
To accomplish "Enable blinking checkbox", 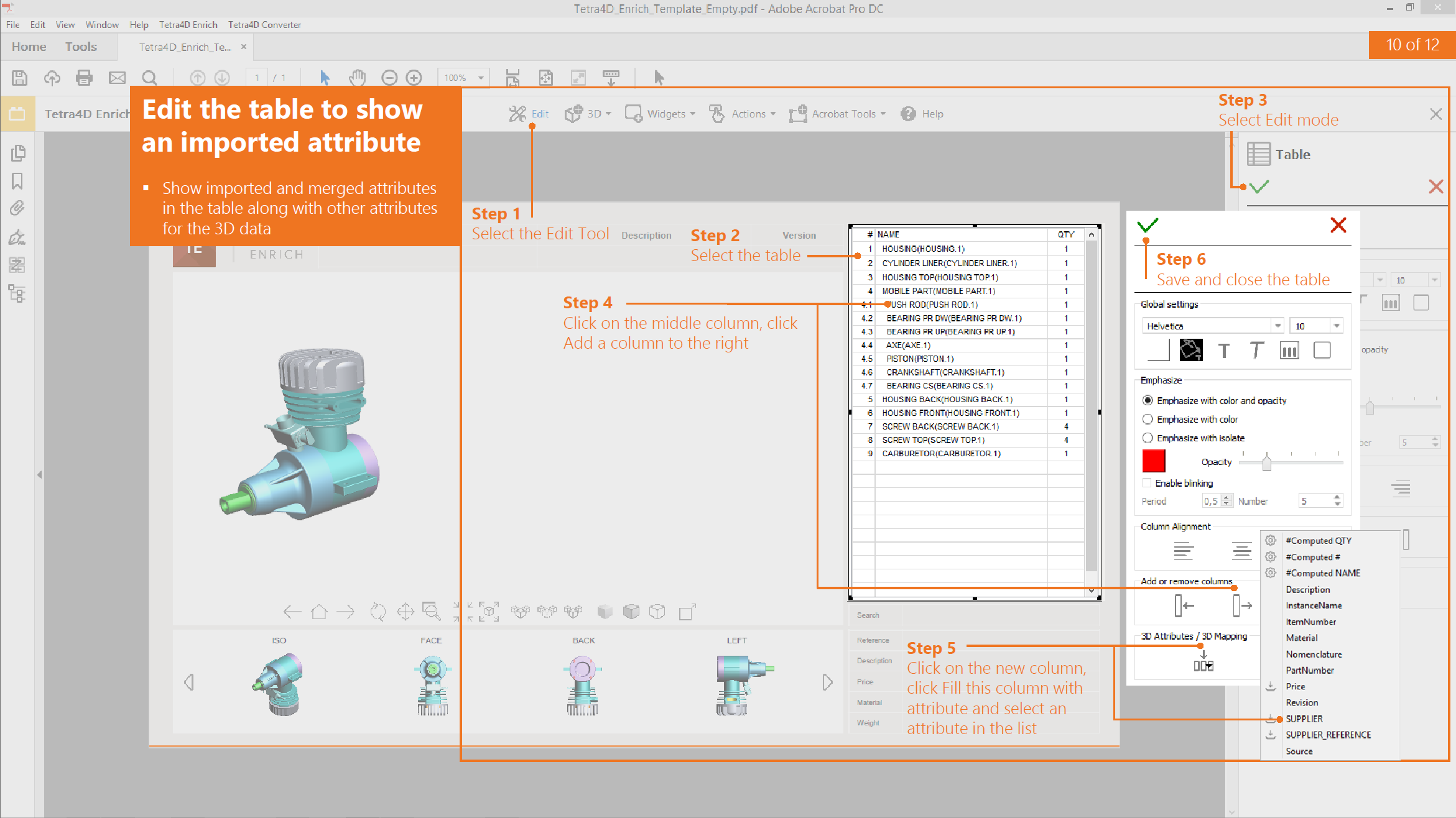I will tap(1147, 483).
